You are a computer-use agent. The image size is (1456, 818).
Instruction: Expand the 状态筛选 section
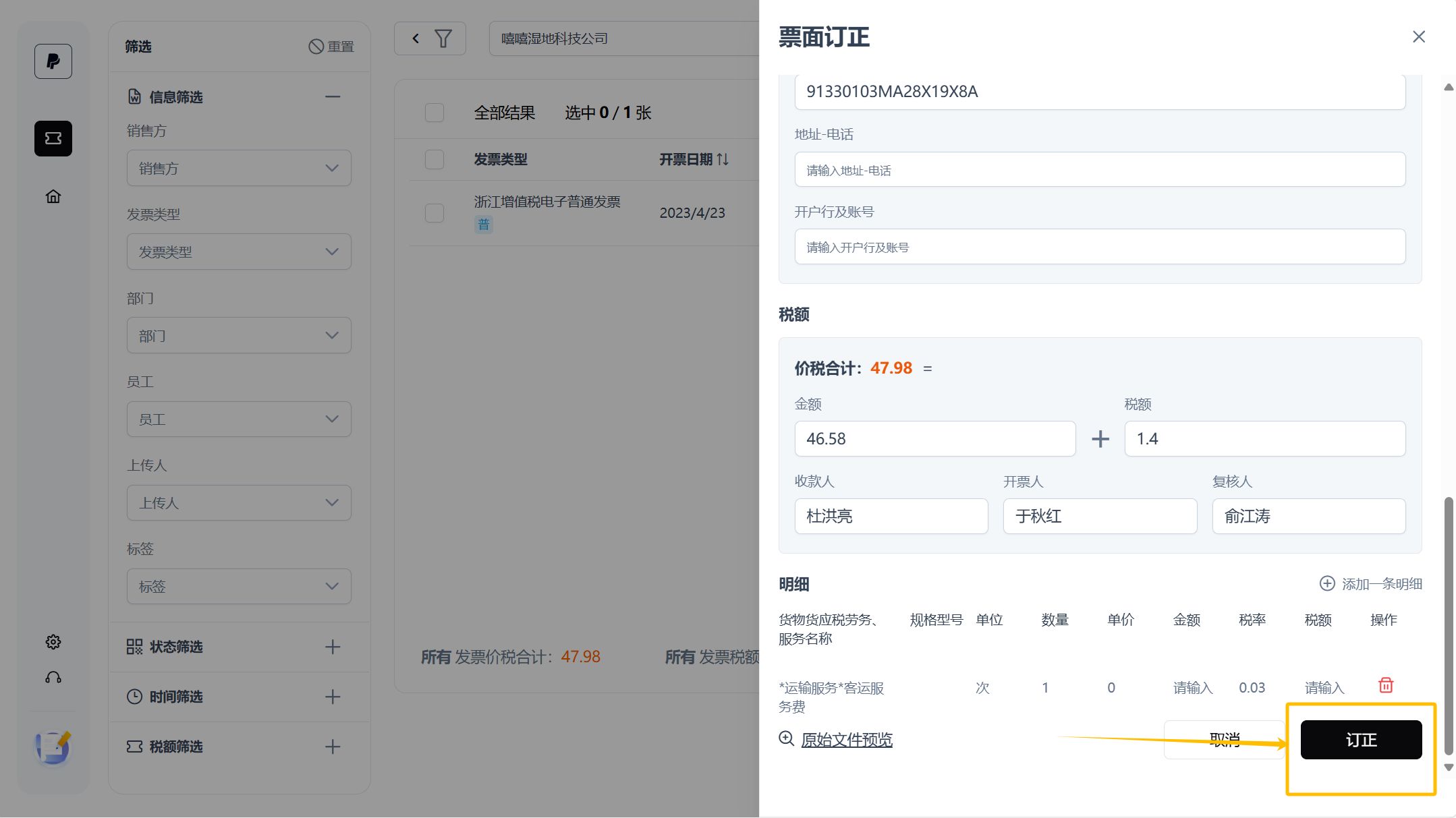pos(333,647)
